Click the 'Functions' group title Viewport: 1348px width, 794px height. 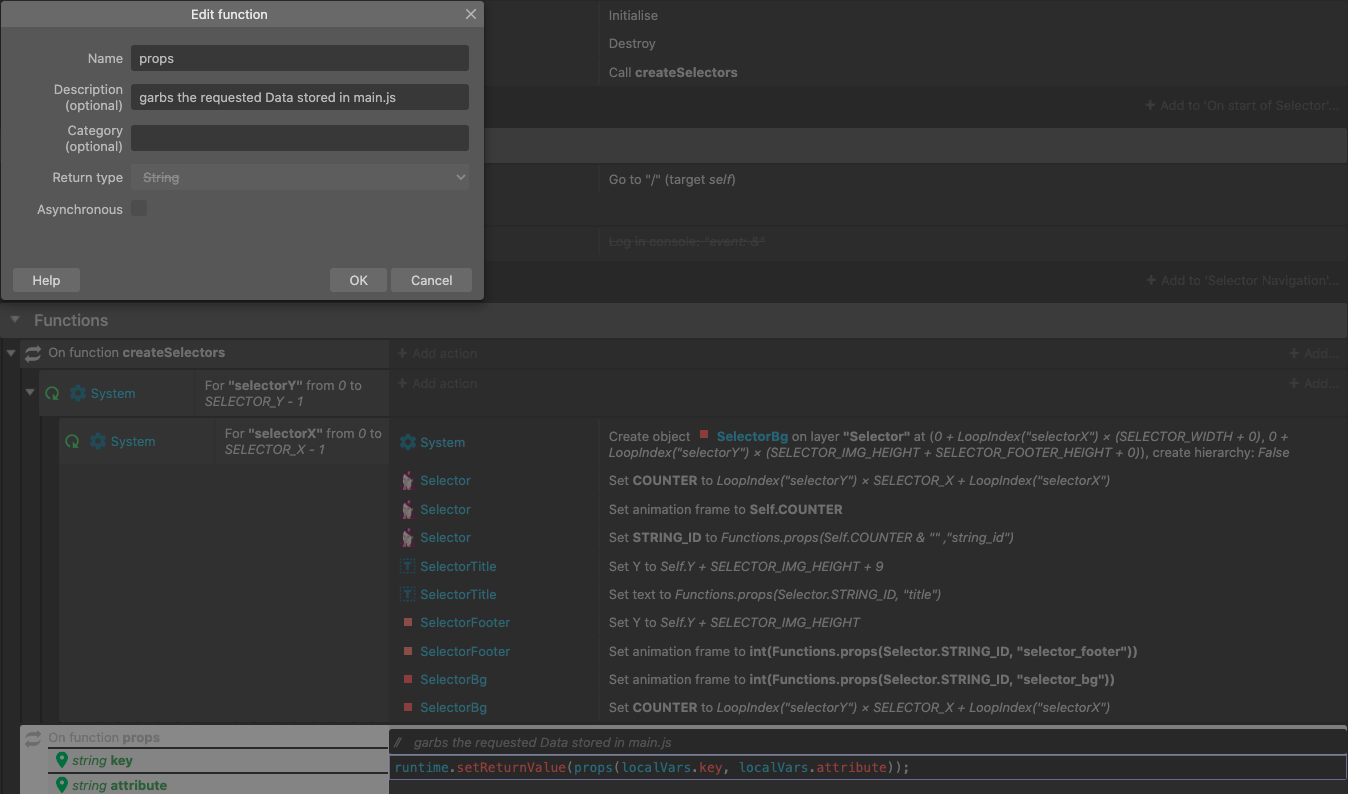(x=71, y=320)
